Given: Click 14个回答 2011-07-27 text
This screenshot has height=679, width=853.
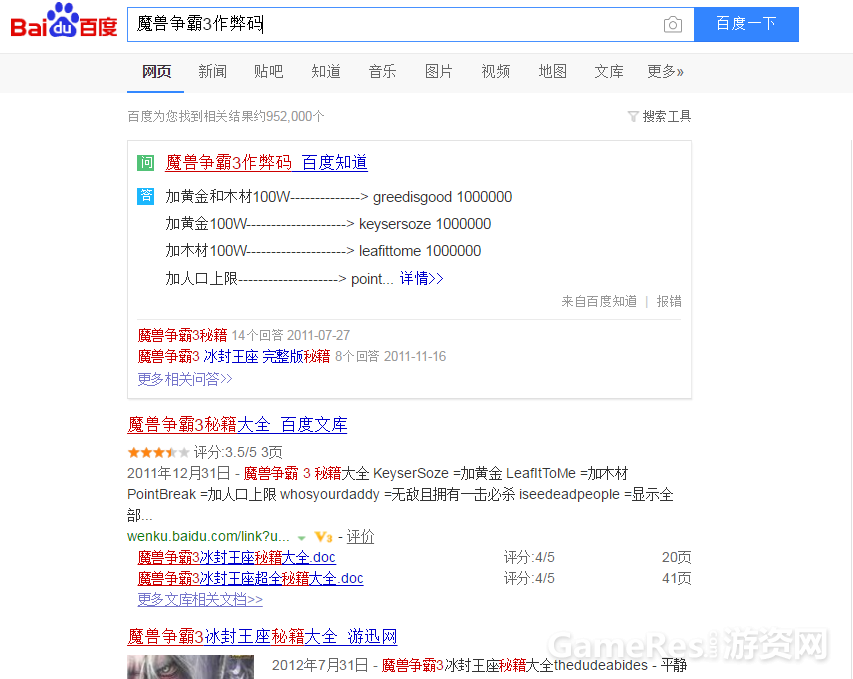Looking at the screenshot, I should click(290, 335).
